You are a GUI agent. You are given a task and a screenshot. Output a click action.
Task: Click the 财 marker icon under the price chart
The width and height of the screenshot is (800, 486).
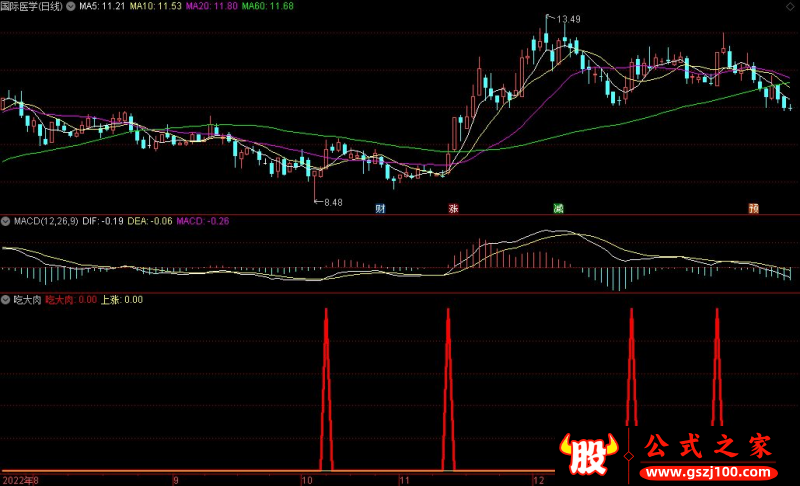(x=380, y=208)
